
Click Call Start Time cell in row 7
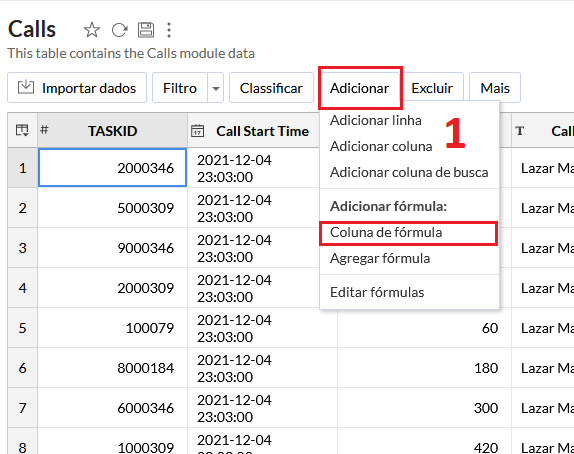pos(262,408)
